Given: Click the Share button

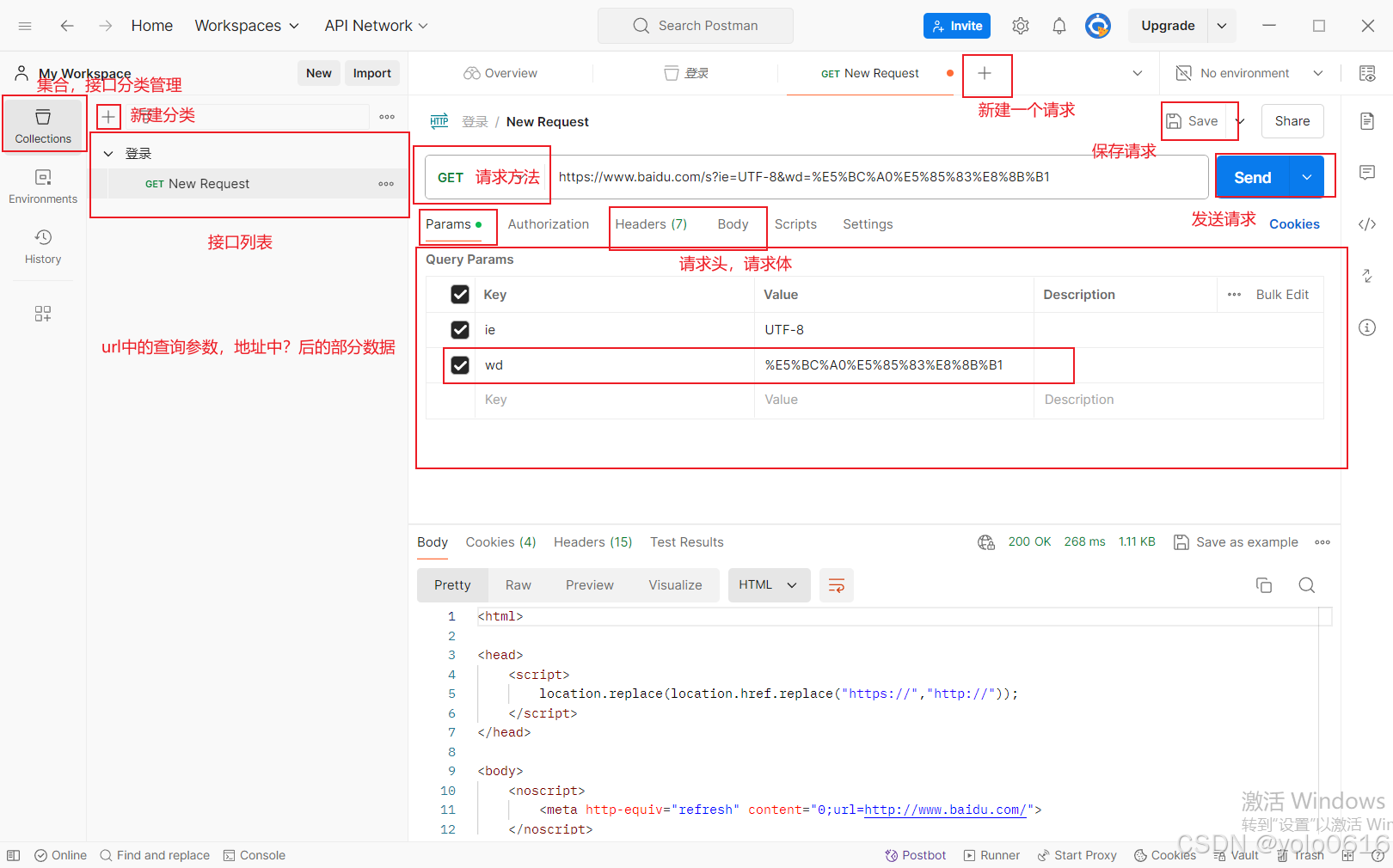Looking at the screenshot, I should [x=1292, y=121].
